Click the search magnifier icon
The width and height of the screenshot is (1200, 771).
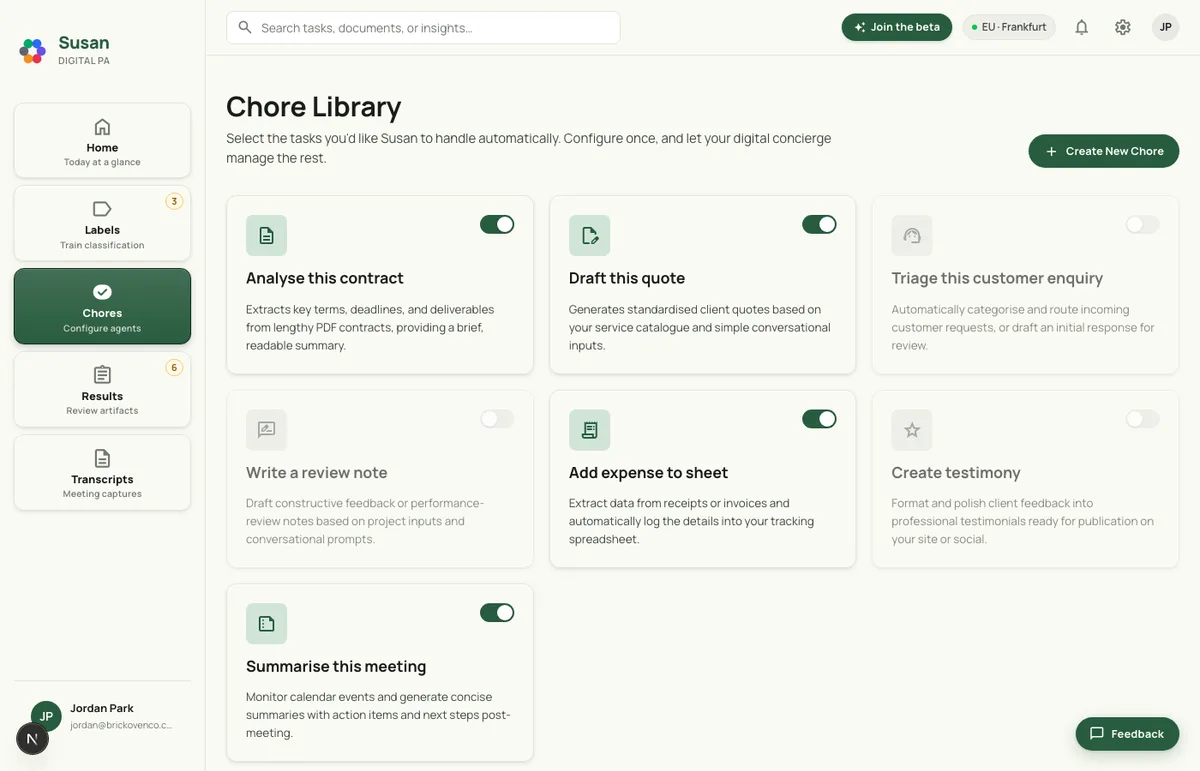[x=244, y=28]
